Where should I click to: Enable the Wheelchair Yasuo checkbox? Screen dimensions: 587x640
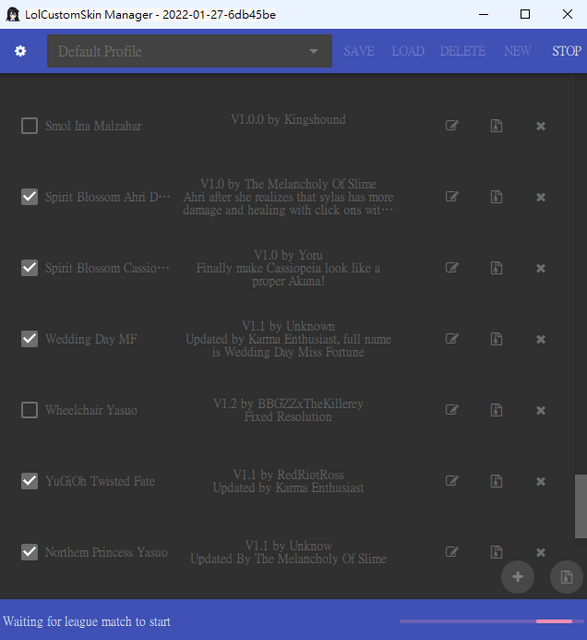tap(29, 410)
